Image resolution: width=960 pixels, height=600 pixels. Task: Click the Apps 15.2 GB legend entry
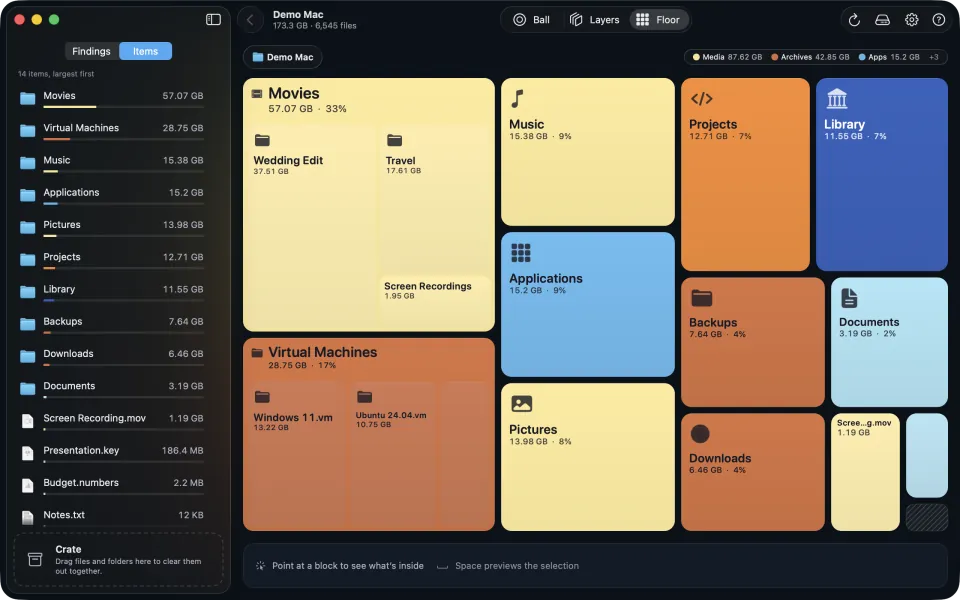[x=889, y=57]
